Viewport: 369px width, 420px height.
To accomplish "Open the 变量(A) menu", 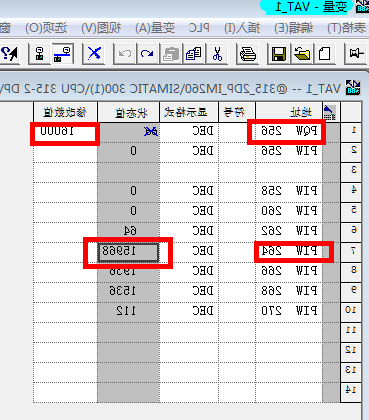I will tap(155, 28).
